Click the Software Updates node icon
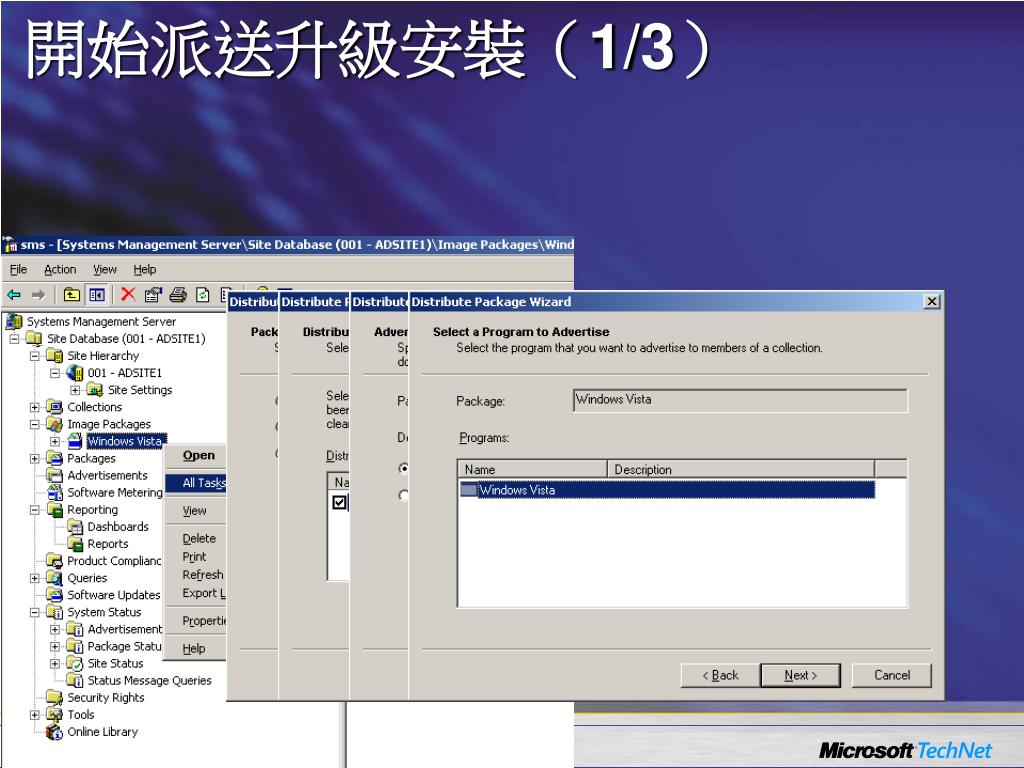Image resolution: width=1024 pixels, height=768 pixels. [x=55, y=595]
